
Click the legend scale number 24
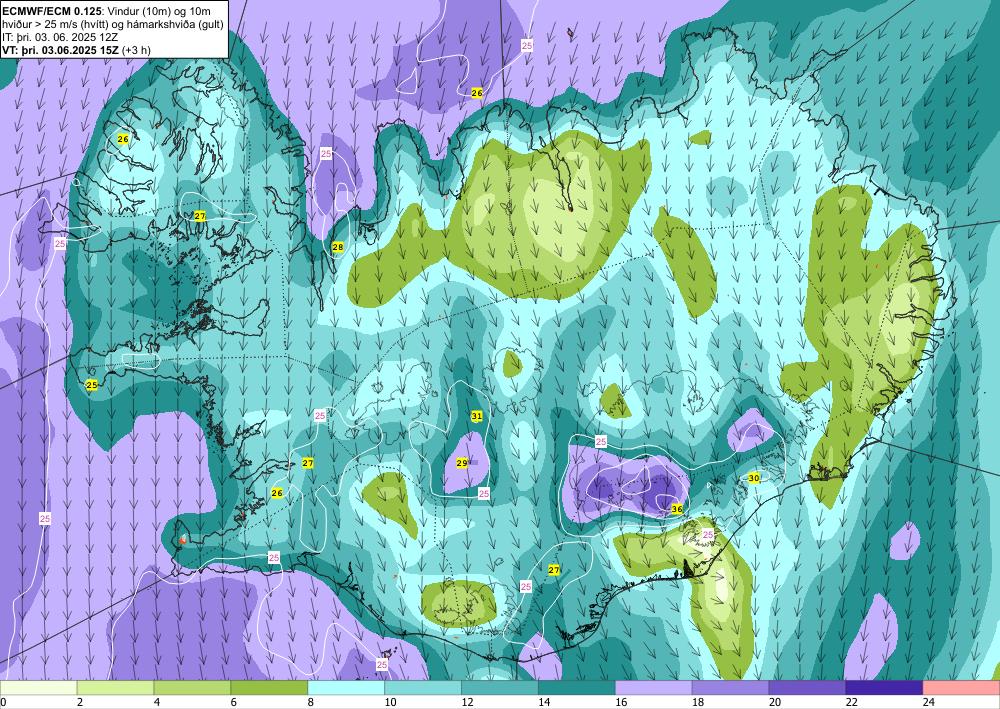[929, 702]
